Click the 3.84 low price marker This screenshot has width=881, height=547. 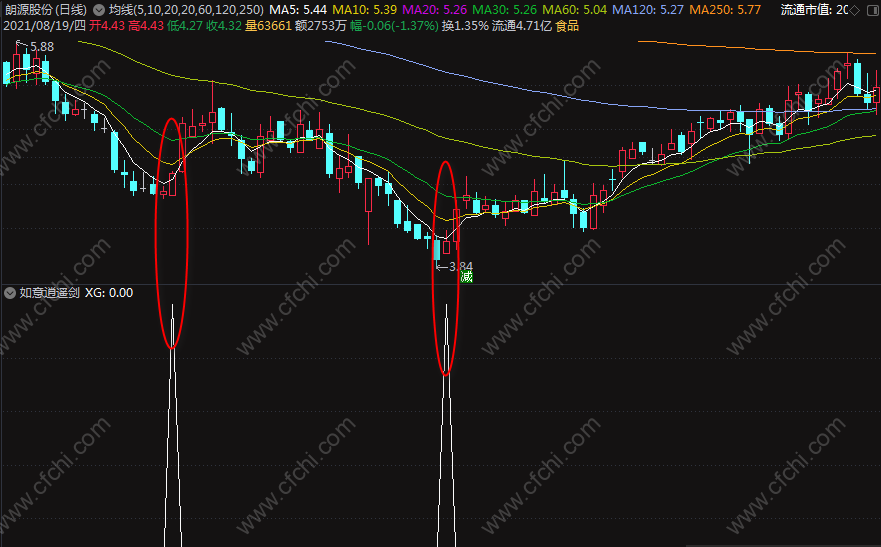click(461, 266)
